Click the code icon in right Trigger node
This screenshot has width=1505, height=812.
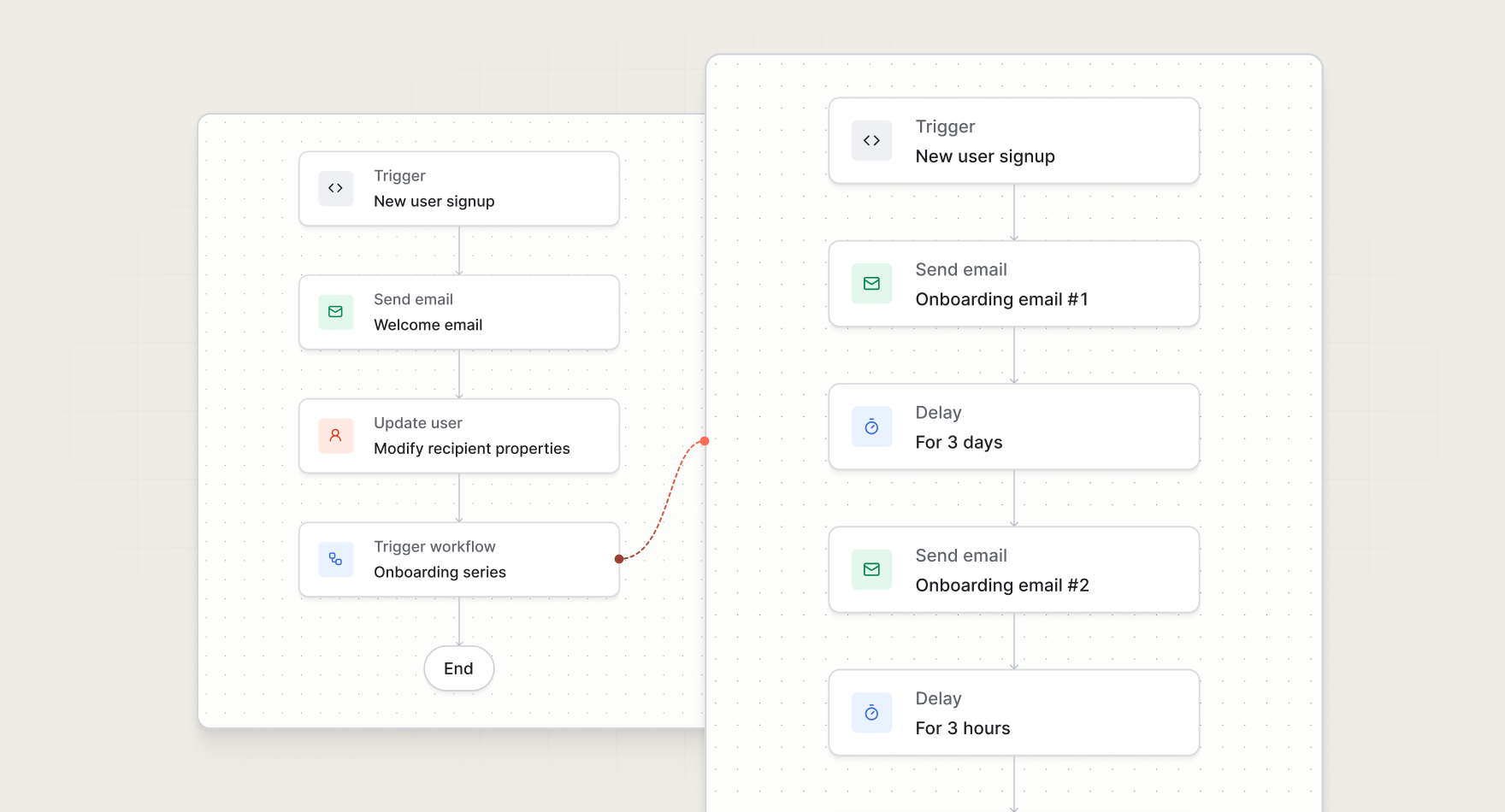coord(871,141)
